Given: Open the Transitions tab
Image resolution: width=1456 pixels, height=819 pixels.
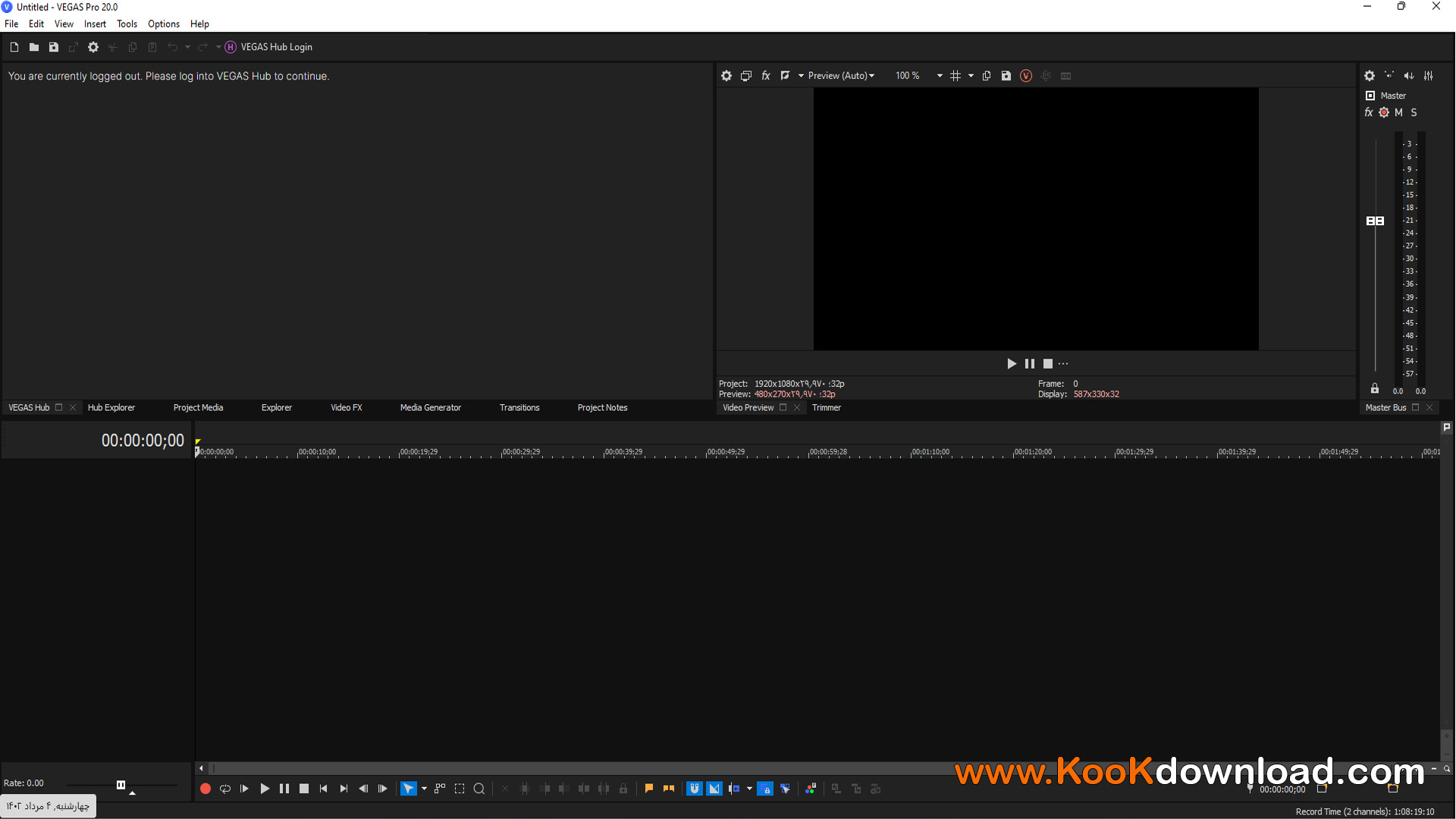Looking at the screenshot, I should pyautogui.click(x=519, y=408).
